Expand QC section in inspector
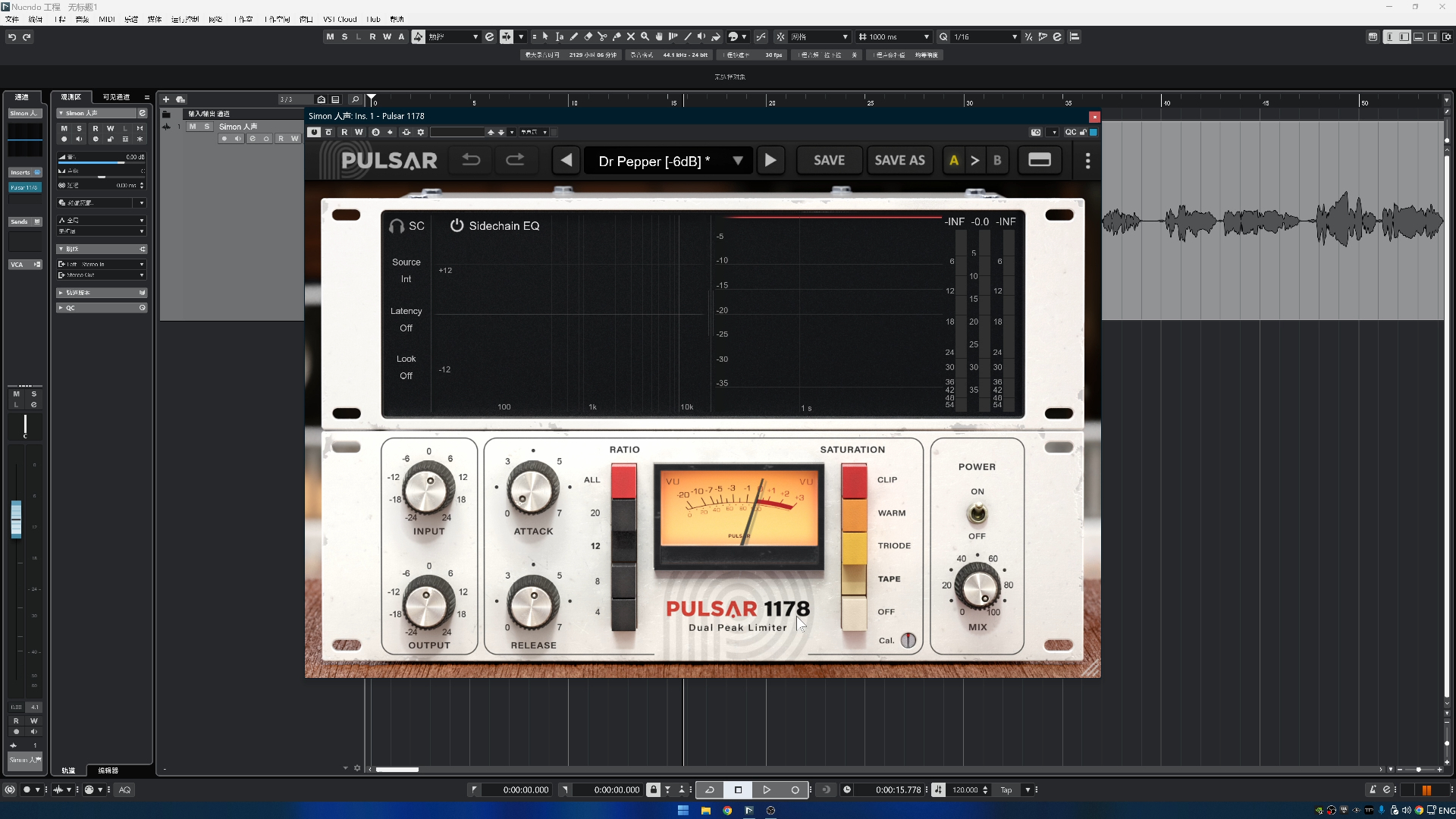The image size is (1456, 819). pyautogui.click(x=102, y=308)
